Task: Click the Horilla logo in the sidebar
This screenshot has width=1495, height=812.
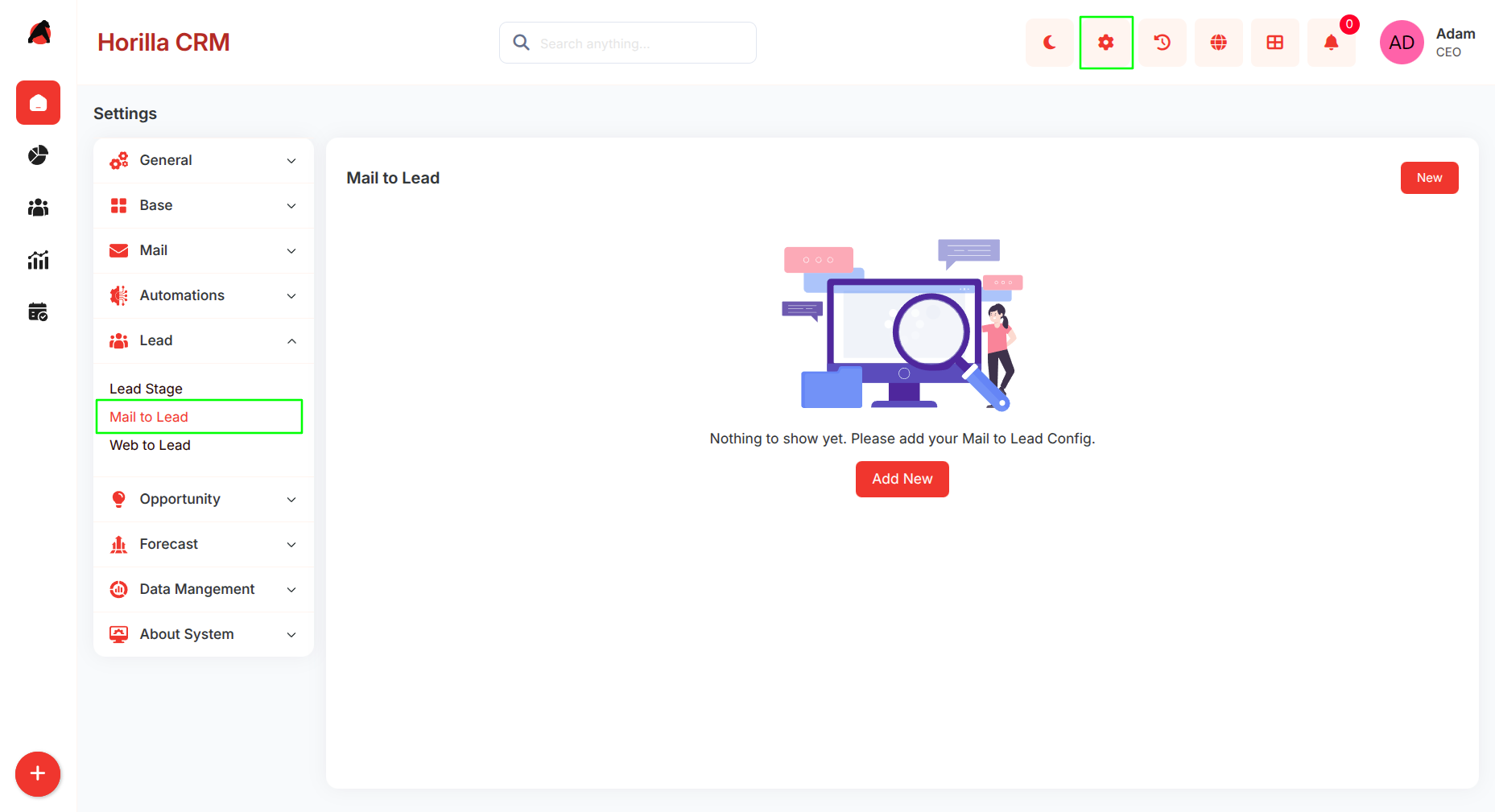Action: 39,33
